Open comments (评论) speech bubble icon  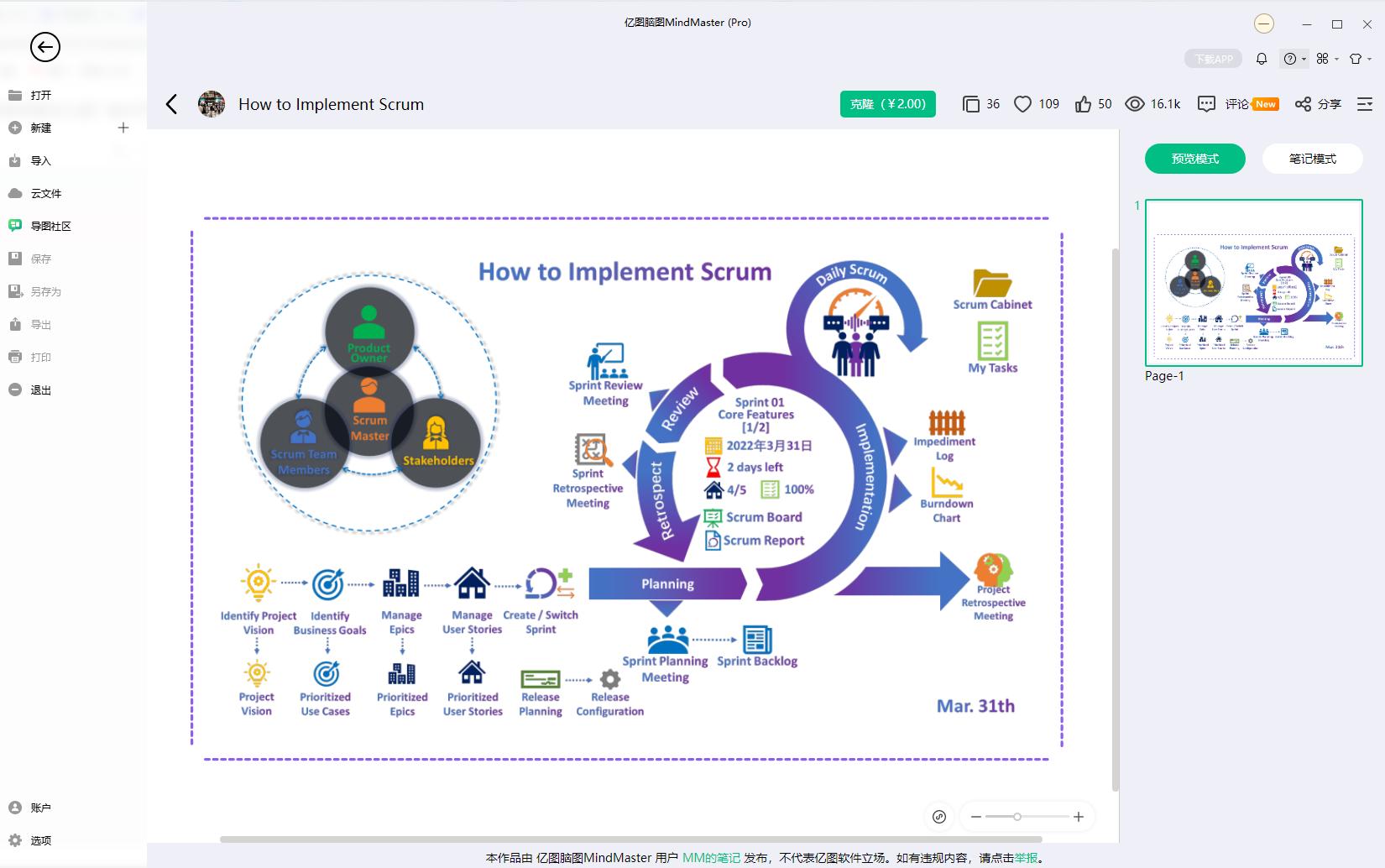click(1206, 104)
